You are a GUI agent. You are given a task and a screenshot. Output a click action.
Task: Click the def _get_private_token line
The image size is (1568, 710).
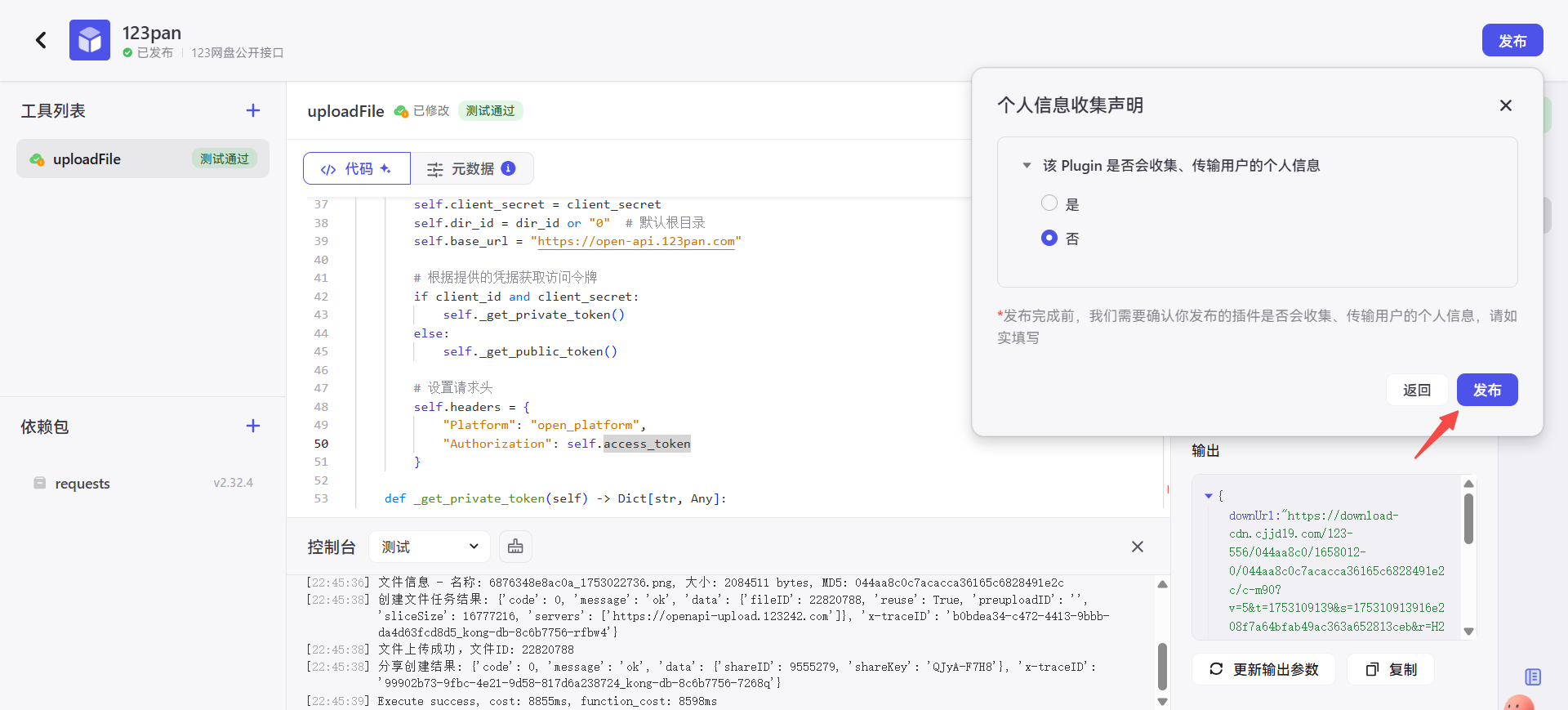pos(555,498)
